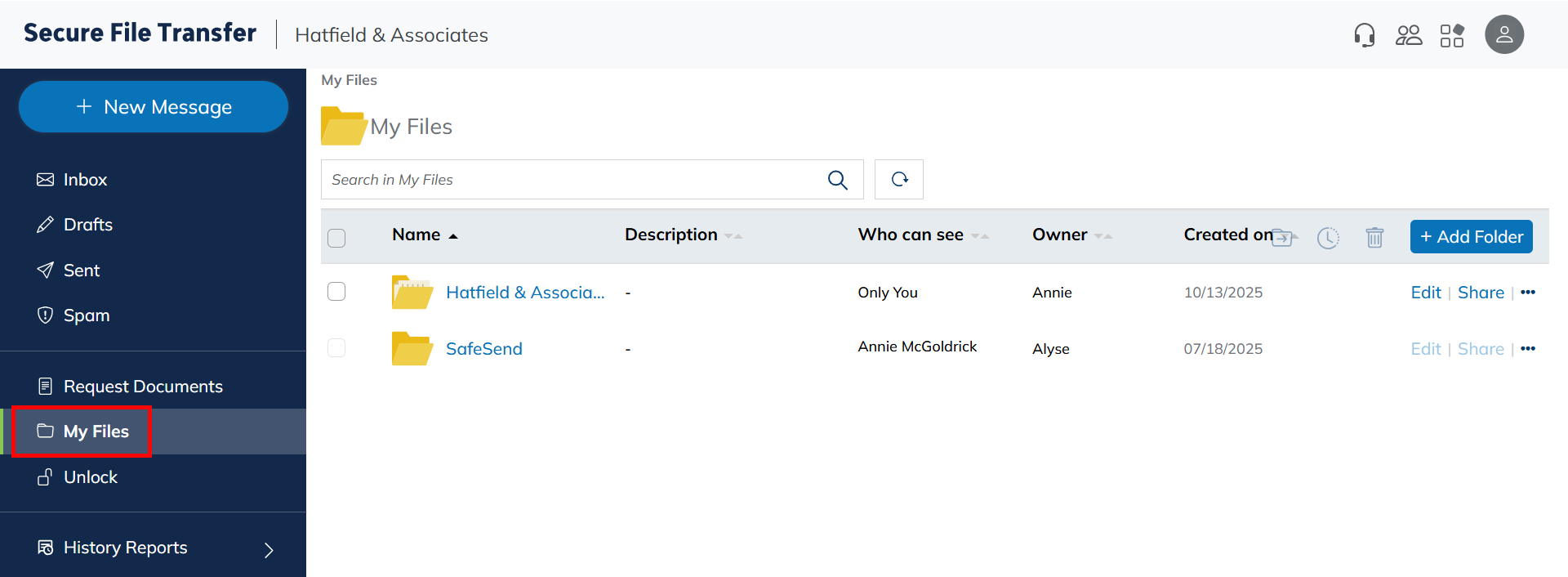Open more options for SafeSend row
The image size is (1568, 577).
pos(1528,349)
